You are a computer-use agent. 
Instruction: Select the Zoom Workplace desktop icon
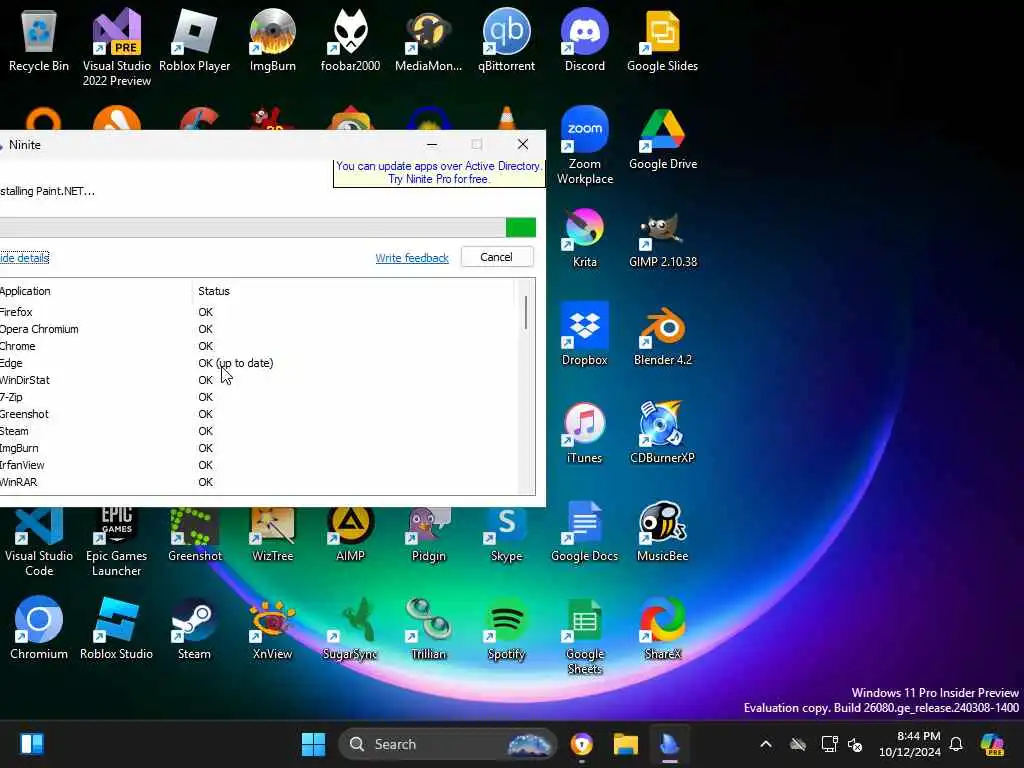[584, 145]
